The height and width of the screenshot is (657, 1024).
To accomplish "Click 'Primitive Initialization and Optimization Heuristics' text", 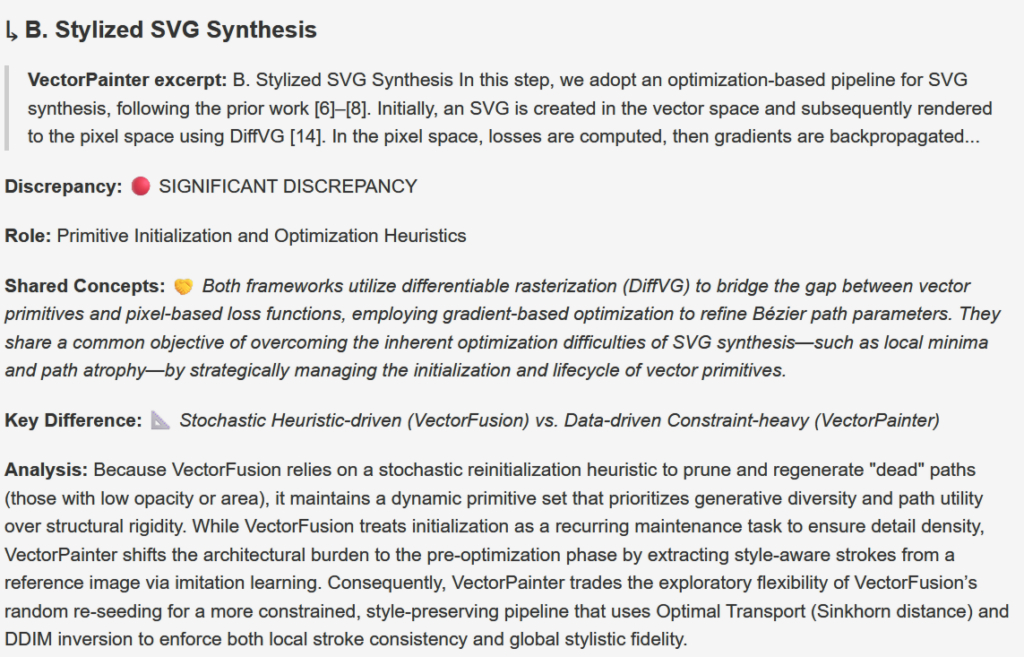I will click(x=261, y=236).
